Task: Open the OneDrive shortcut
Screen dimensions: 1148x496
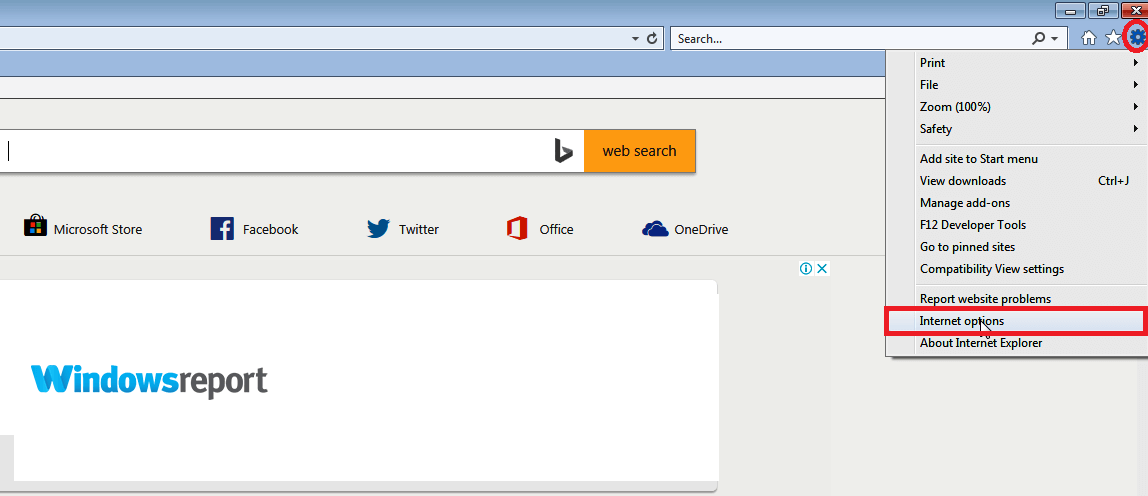Action: click(x=685, y=229)
